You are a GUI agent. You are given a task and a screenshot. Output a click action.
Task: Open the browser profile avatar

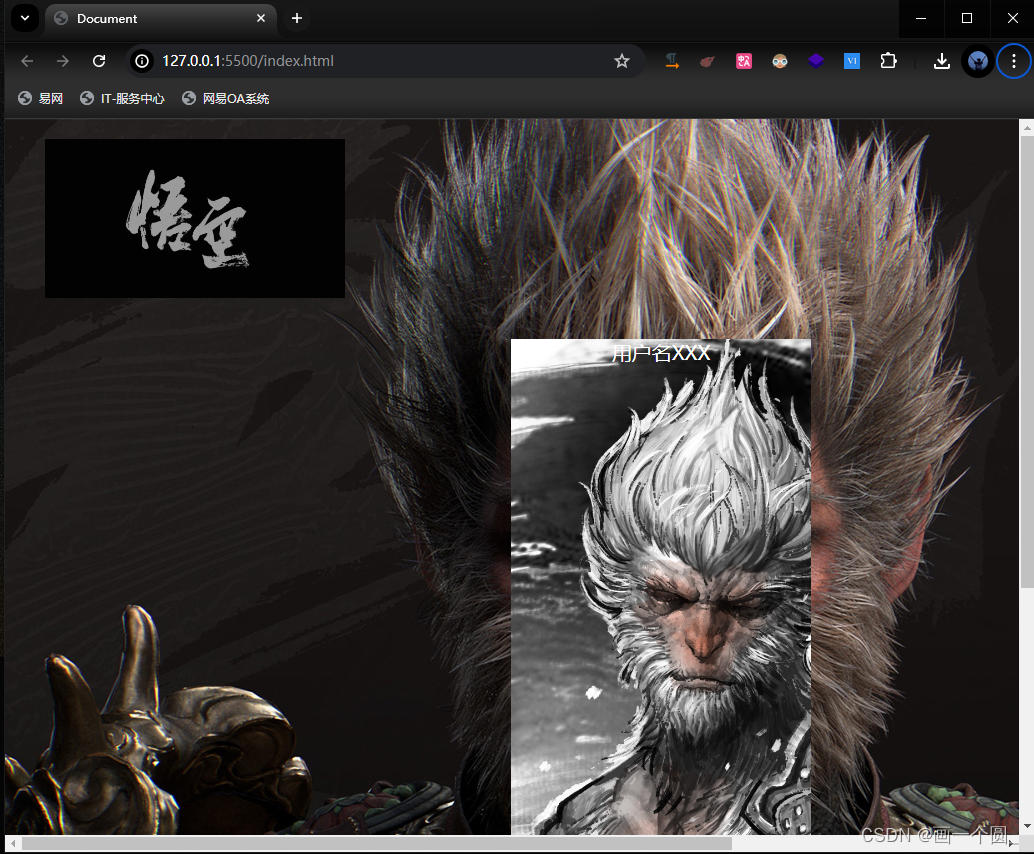click(978, 61)
